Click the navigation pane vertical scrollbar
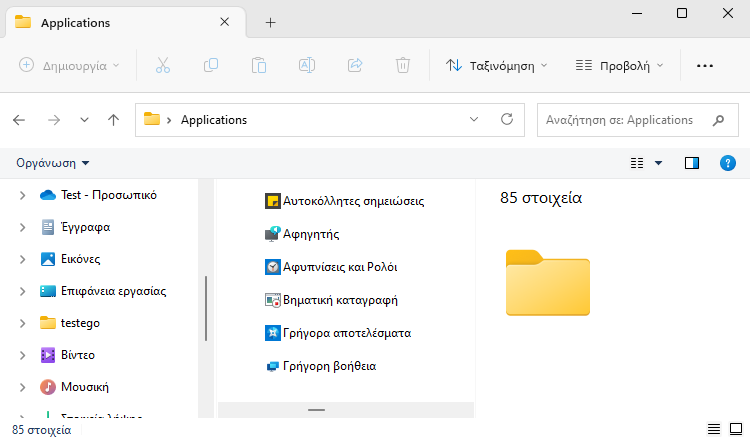This screenshot has height=440, width=750. click(206, 308)
